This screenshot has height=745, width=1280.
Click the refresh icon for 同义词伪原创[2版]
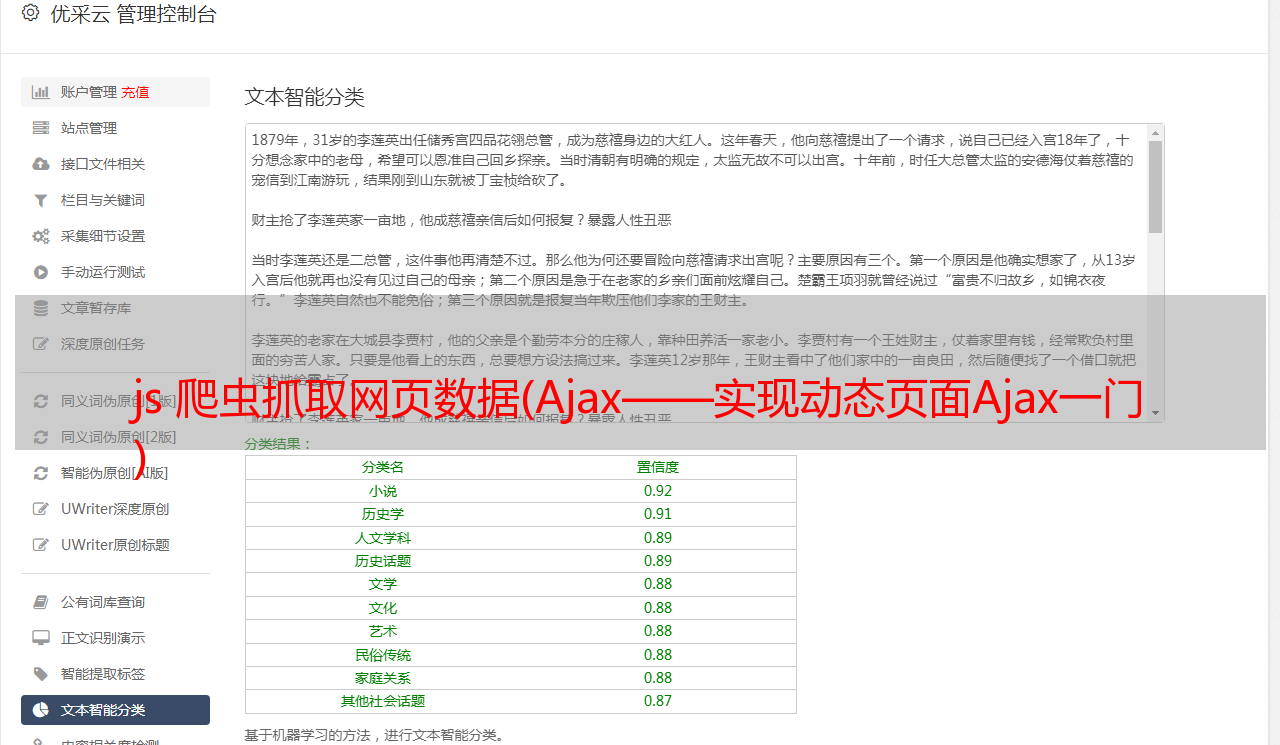41,437
